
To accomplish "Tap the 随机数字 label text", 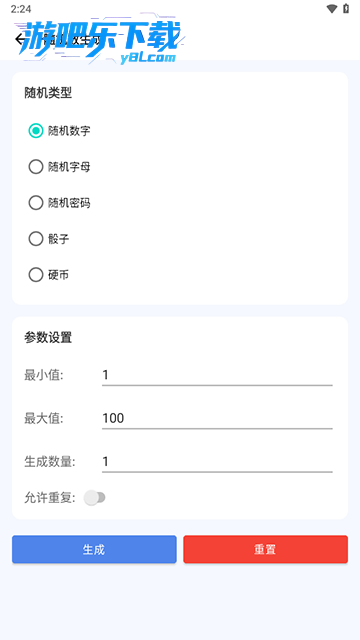I will click(x=69, y=131).
